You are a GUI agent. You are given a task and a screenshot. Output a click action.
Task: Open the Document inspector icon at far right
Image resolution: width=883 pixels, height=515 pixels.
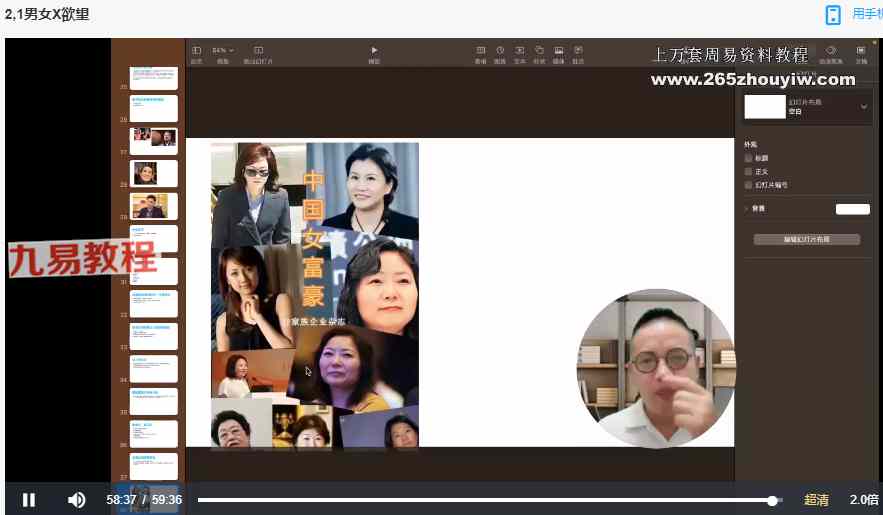(860, 50)
